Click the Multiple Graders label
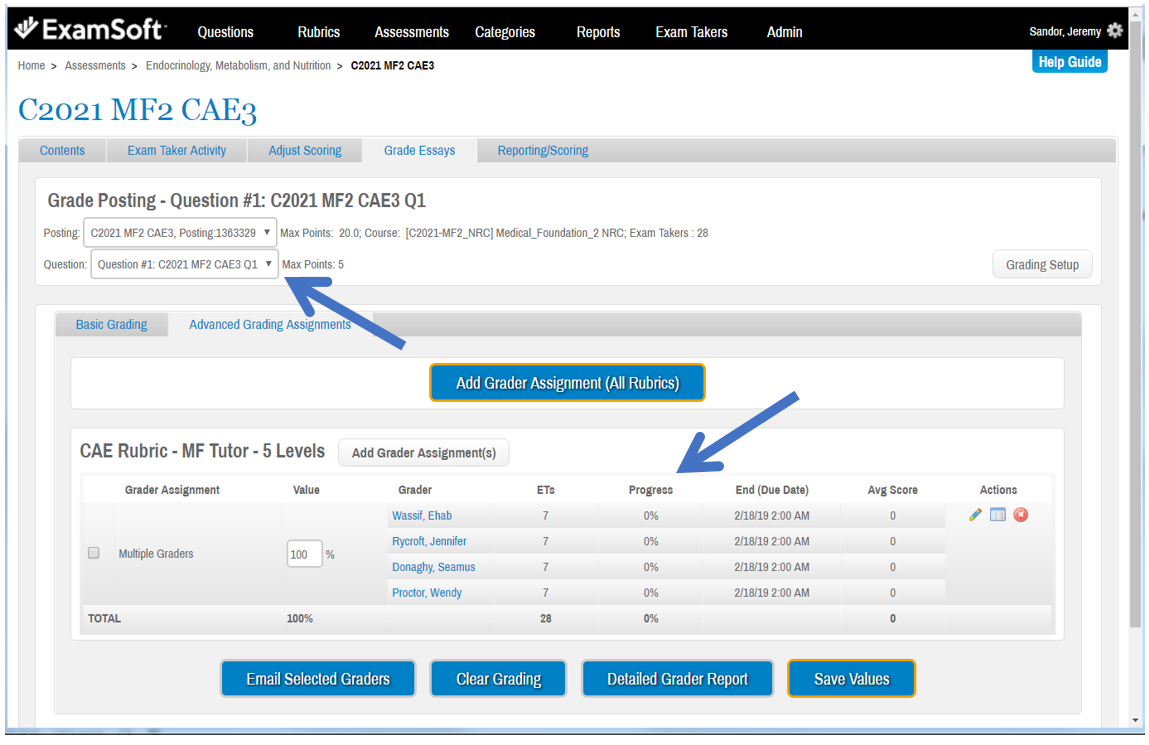1149x745 pixels. [x=156, y=554]
